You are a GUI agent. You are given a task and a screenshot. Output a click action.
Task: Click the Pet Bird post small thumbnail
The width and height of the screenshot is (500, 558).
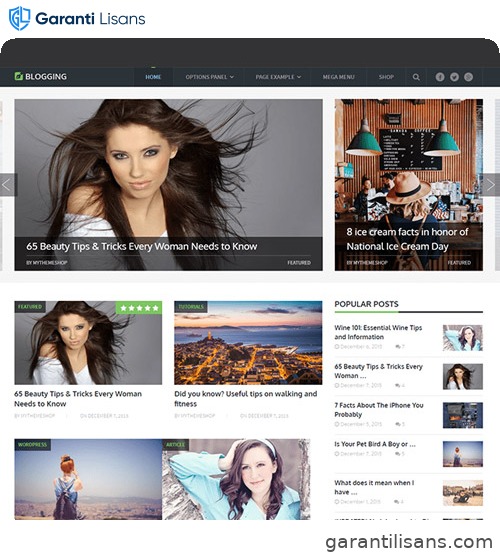point(463,454)
